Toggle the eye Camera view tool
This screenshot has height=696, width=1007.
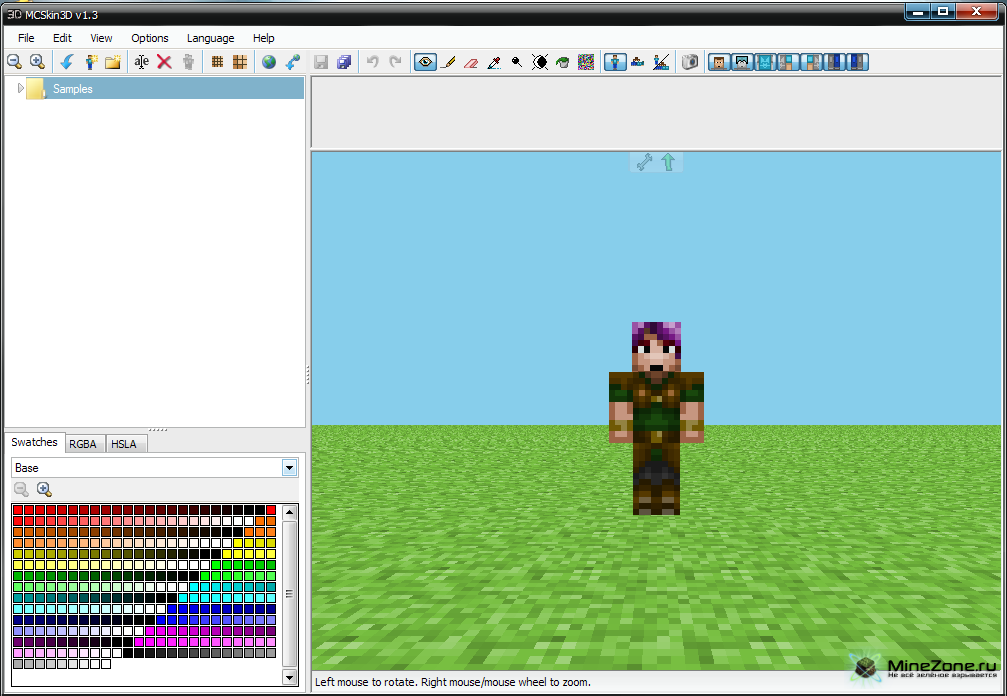(425, 62)
